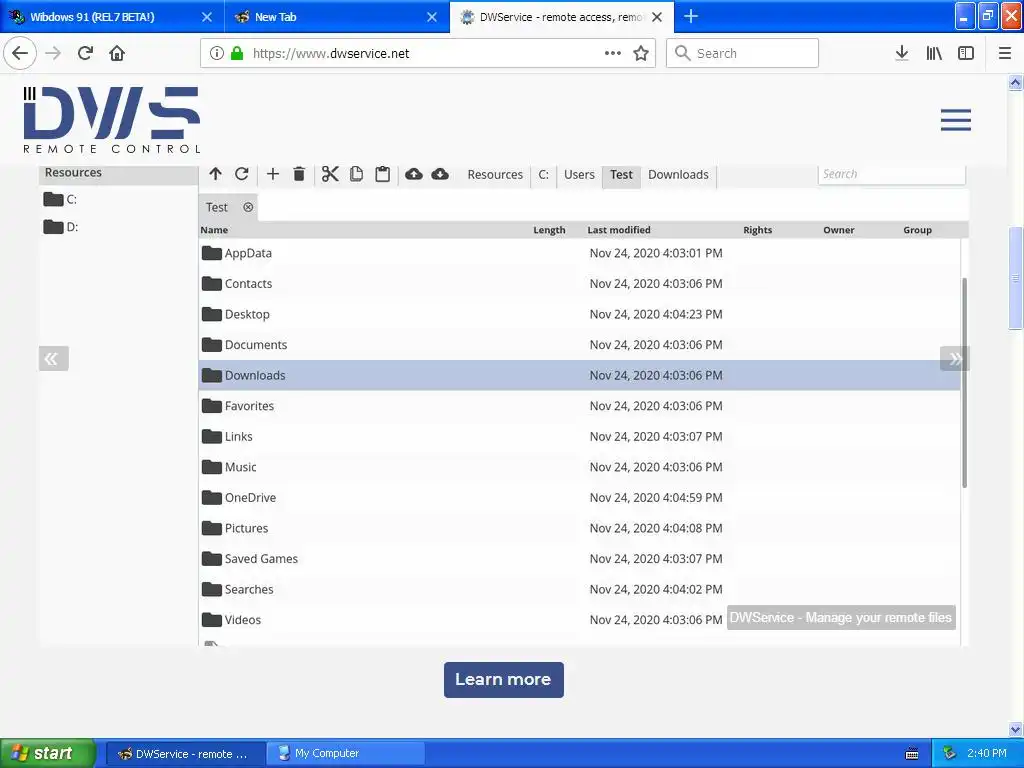Select the Desktop folder
1024x768 pixels.
pyautogui.click(x=579, y=314)
